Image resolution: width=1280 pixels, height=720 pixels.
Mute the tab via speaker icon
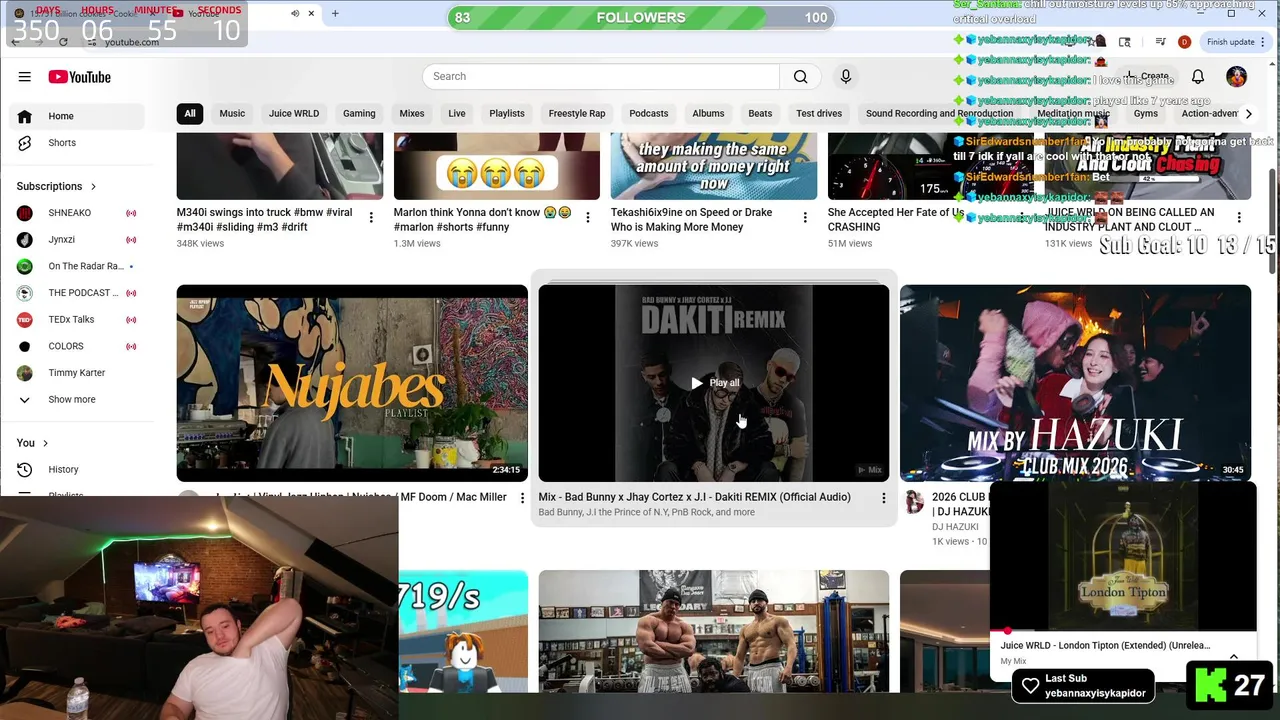[295, 13]
